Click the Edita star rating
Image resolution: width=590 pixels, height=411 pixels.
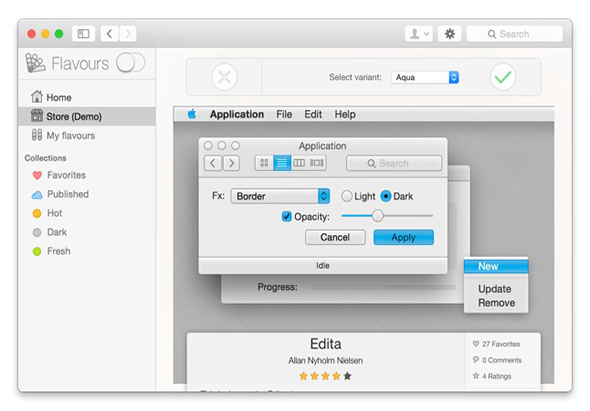[325, 376]
